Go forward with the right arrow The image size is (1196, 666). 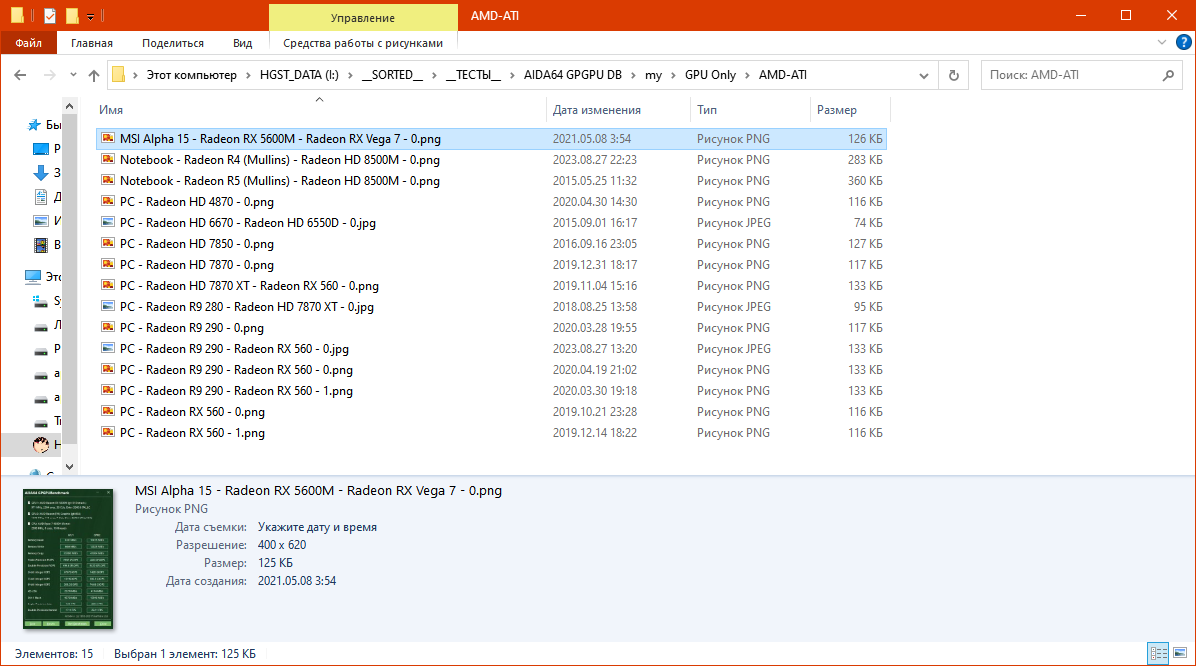[x=50, y=75]
